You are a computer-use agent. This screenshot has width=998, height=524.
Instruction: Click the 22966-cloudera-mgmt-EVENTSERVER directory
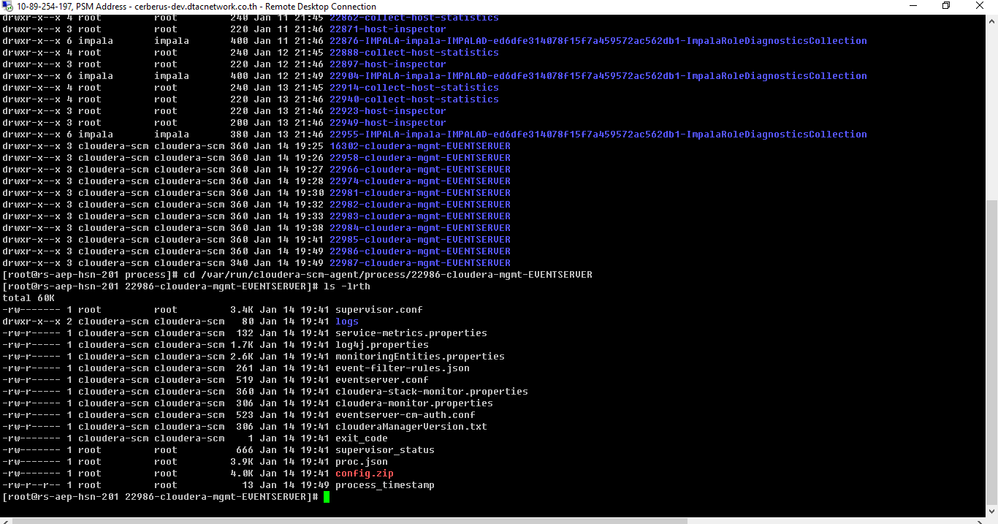(x=420, y=169)
